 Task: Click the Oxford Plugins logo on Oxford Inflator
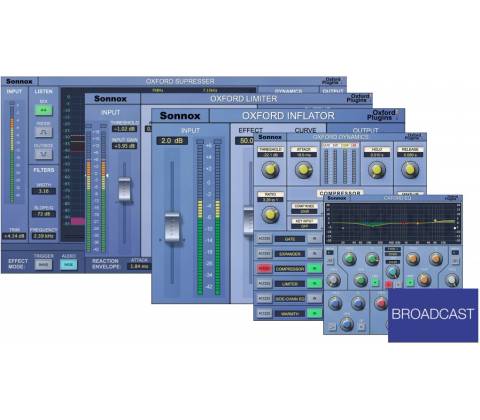point(381,115)
